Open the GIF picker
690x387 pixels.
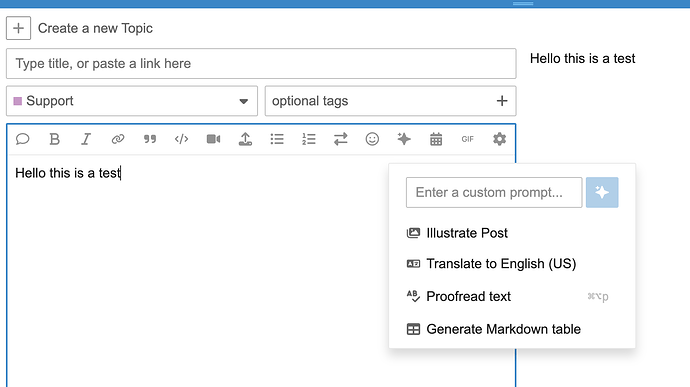[x=467, y=139]
